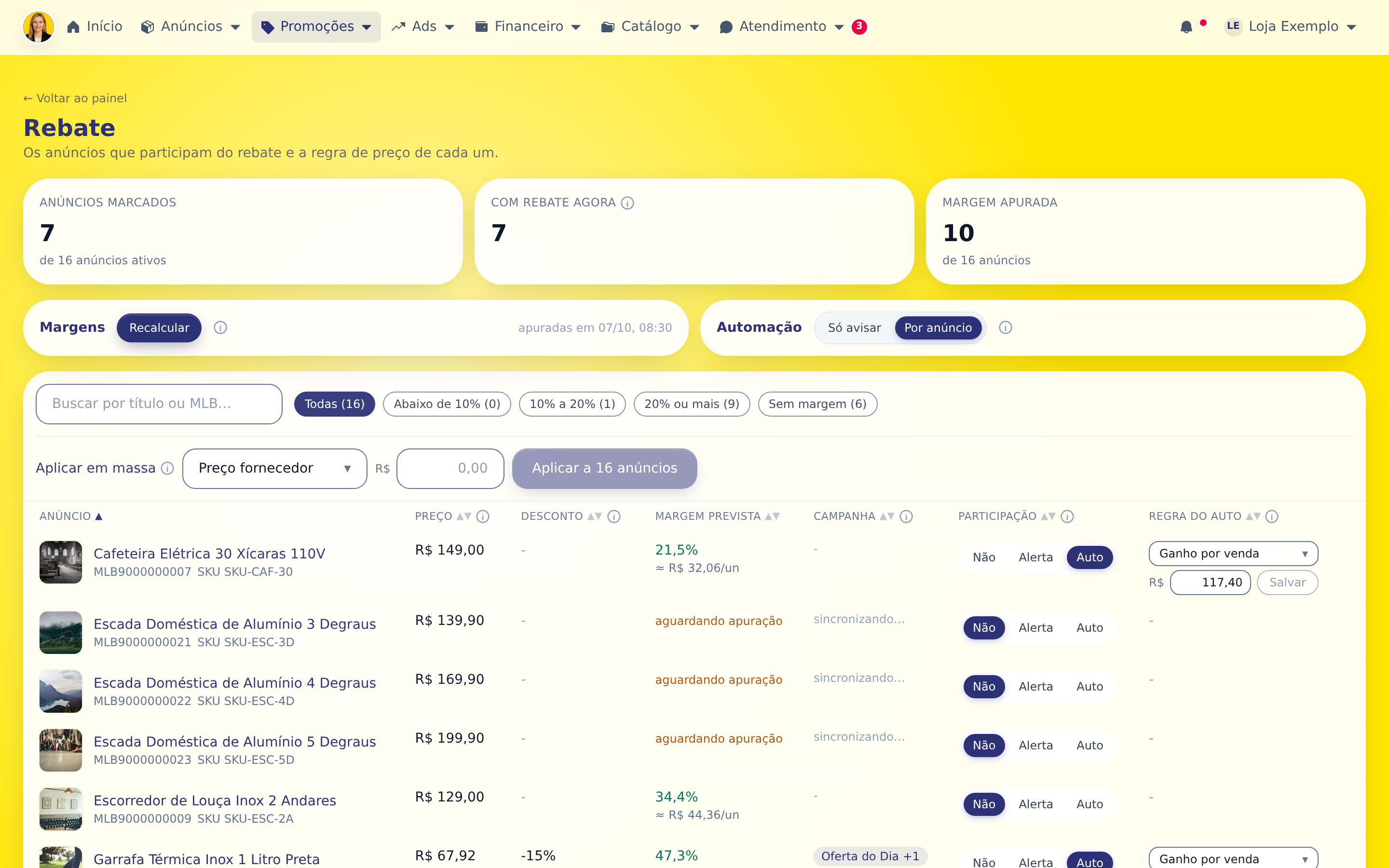Expand the Loja Exemplo account menu
The height and width of the screenshot is (868, 1389).
(x=1290, y=27)
